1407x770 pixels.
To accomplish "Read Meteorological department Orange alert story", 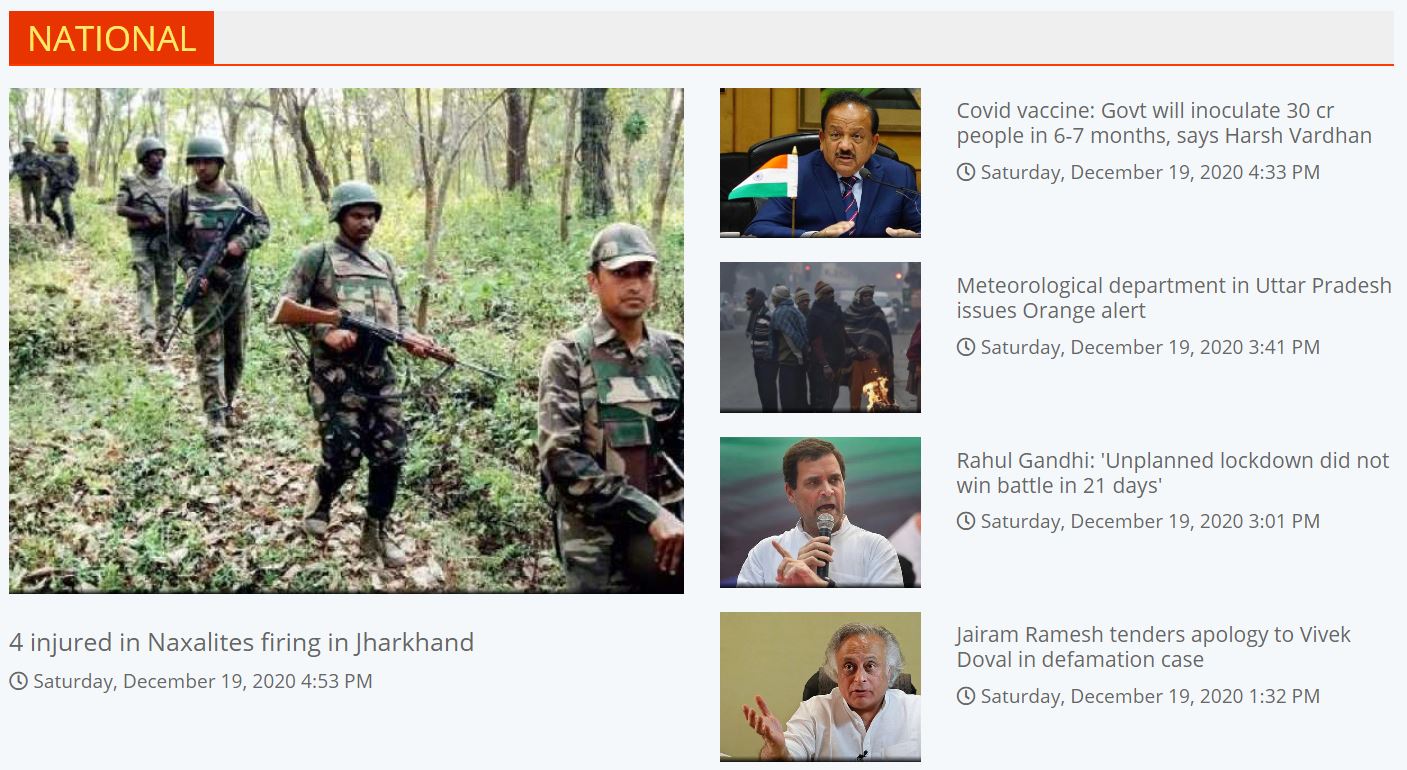I will tap(1174, 298).
